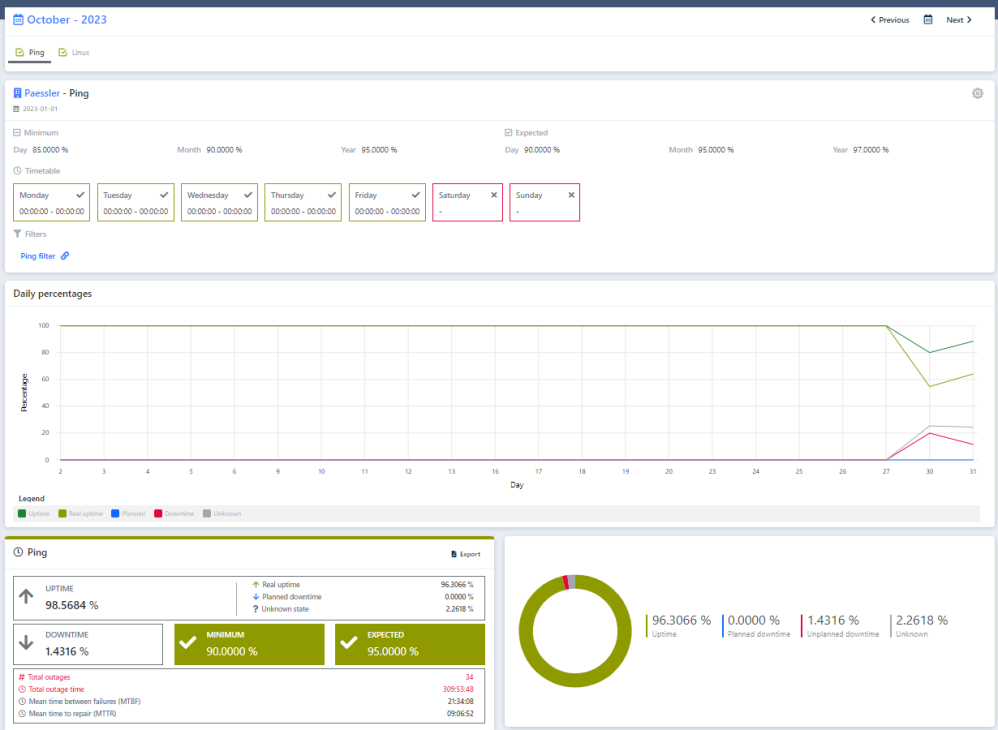Viewport: 998px width, 730px height.
Task: Toggle the Uptime legend swatch
Action: tap(22, 514)
